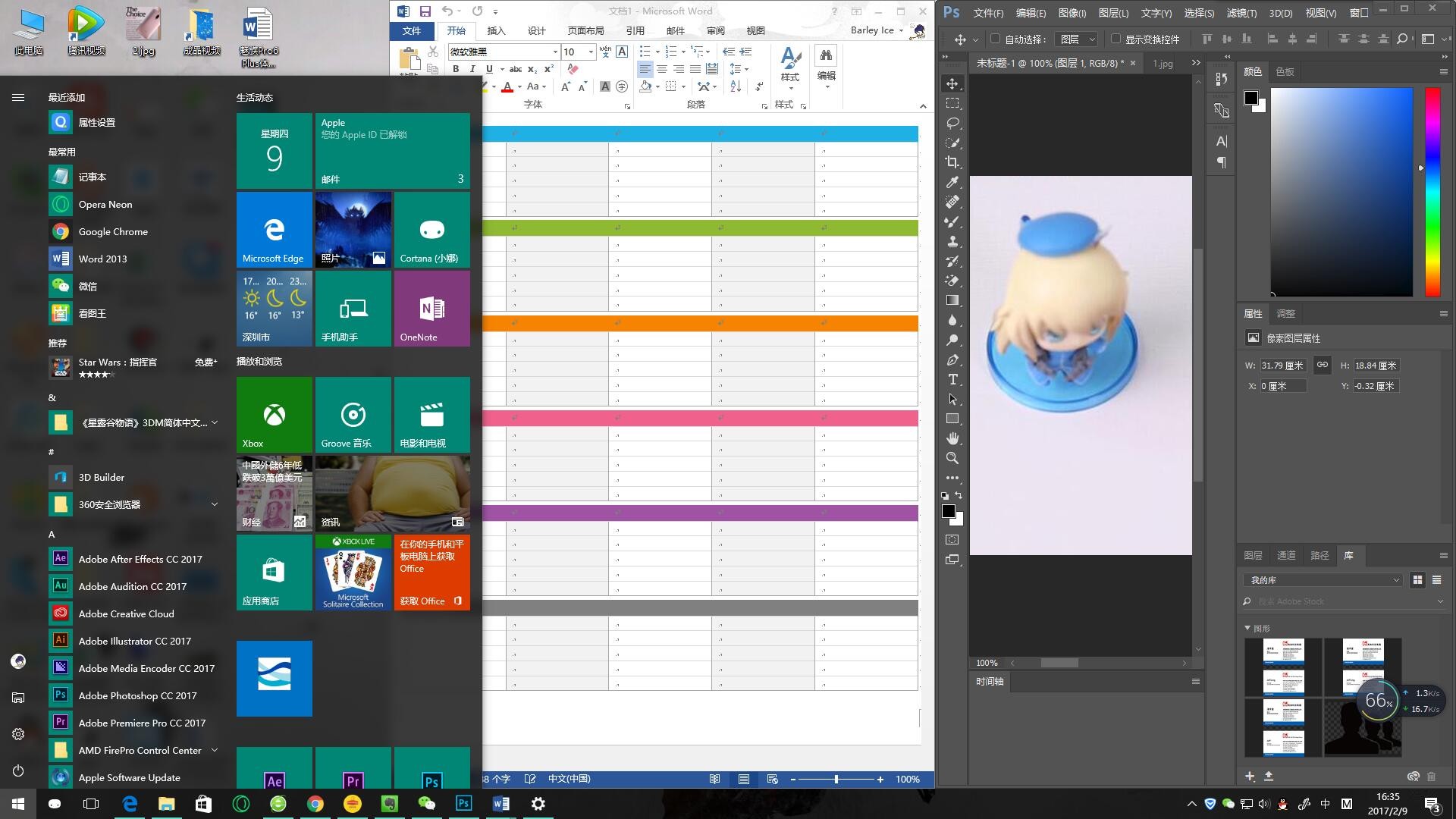Open the Word font name dropdown
The width and height of the screenshot is (1456, 819).
[554, 52]
